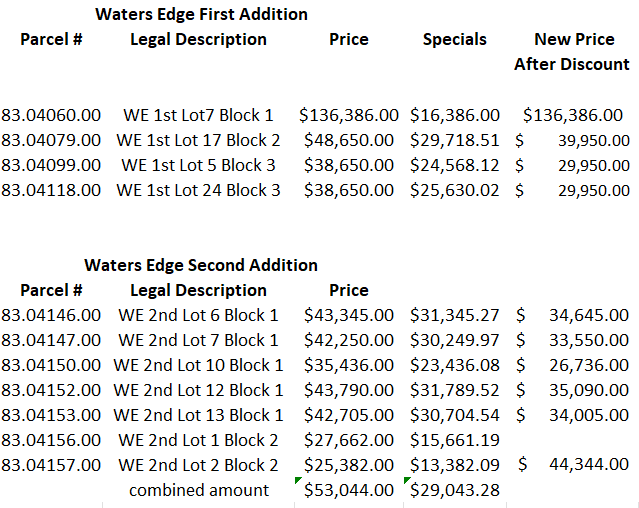Select parcel number 83.04060.00
639x508 pixels.
click(x=51, y=115)
